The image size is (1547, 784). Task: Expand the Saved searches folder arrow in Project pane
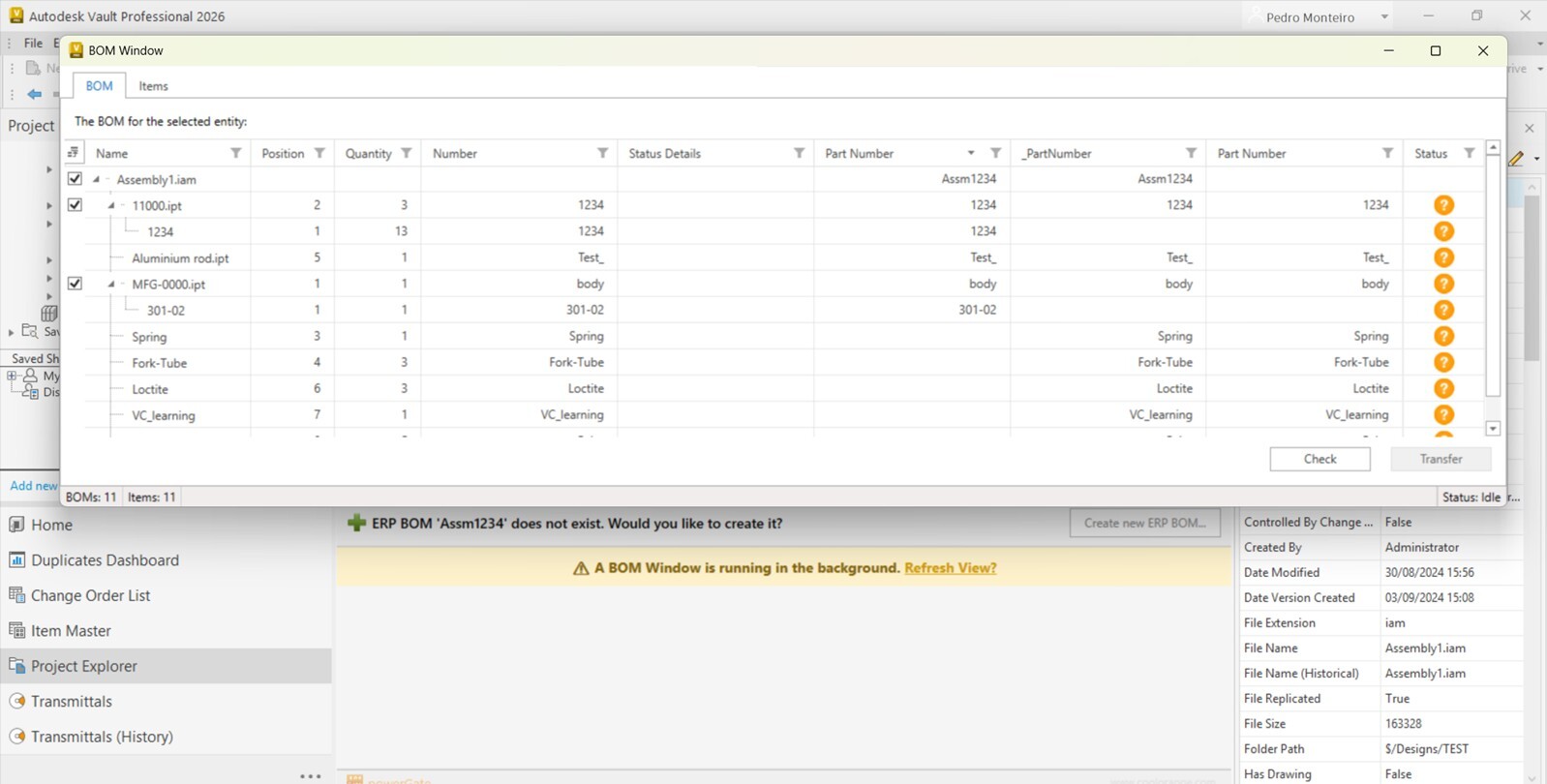[11, 332]
